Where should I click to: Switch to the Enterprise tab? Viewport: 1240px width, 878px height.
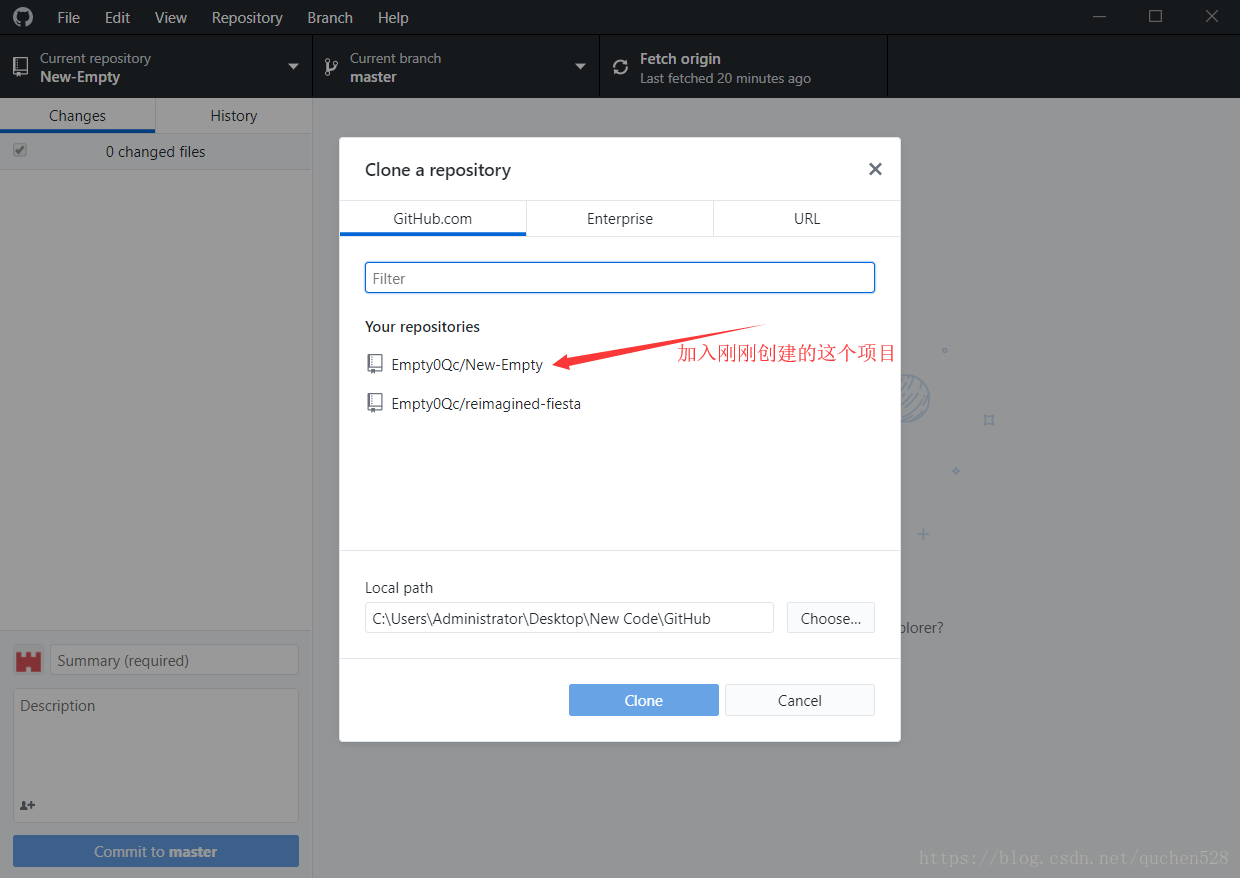pos(620,218)
